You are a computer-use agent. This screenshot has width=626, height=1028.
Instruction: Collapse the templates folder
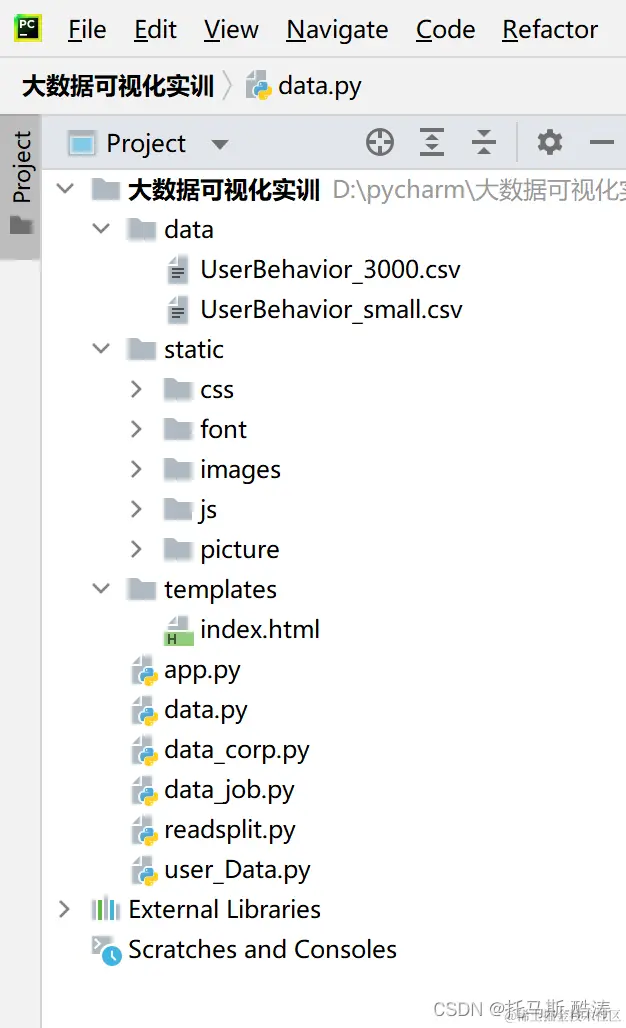[101, 589]
